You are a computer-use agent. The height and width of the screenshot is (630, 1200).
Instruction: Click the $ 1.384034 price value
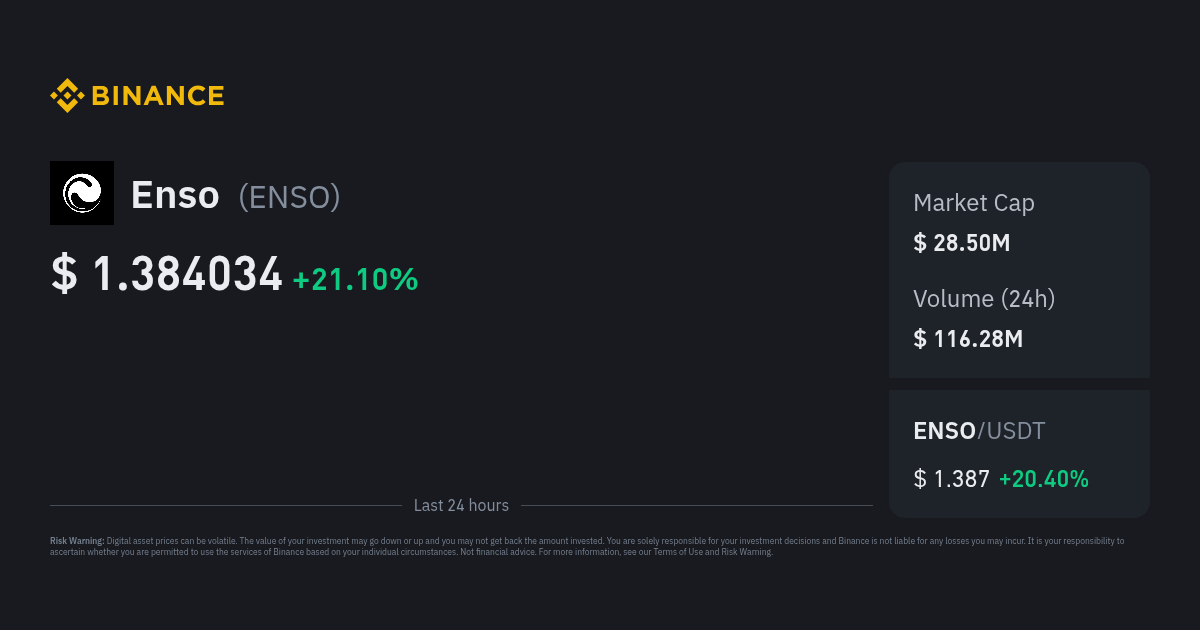tap(187, 275)
